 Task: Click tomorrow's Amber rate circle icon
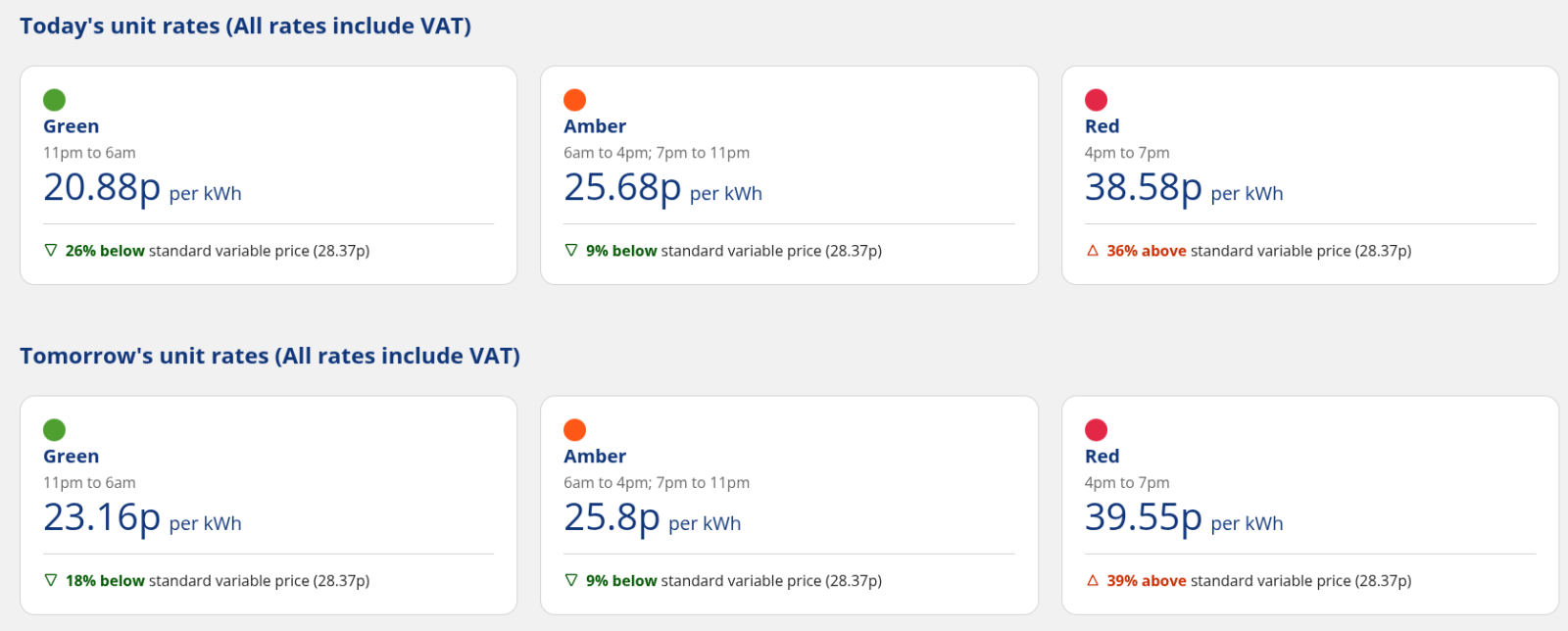(575, 430)
